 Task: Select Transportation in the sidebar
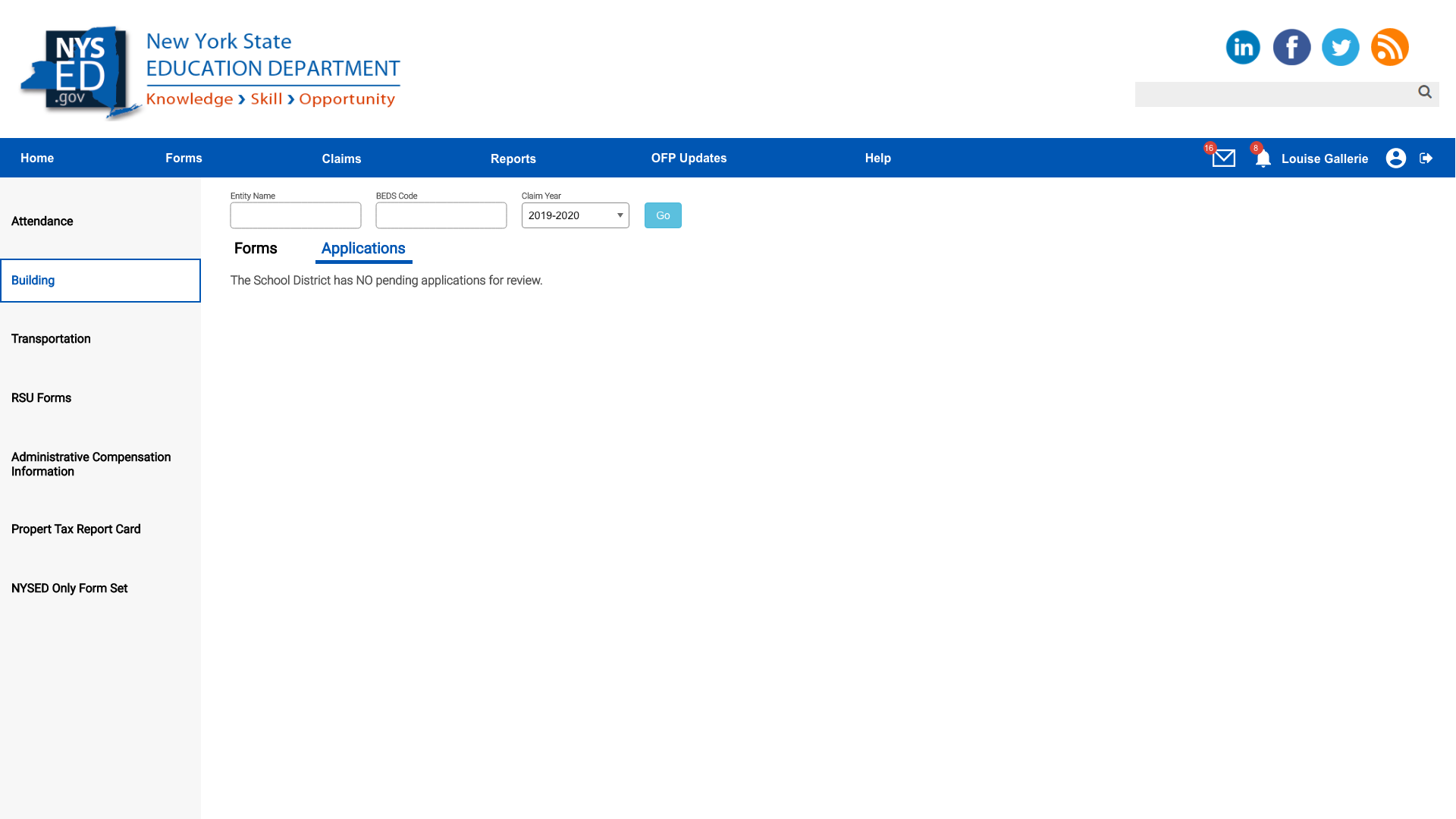(51, 339)
